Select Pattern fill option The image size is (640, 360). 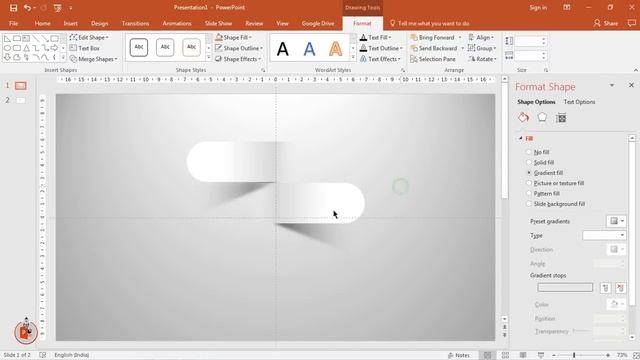542,193
